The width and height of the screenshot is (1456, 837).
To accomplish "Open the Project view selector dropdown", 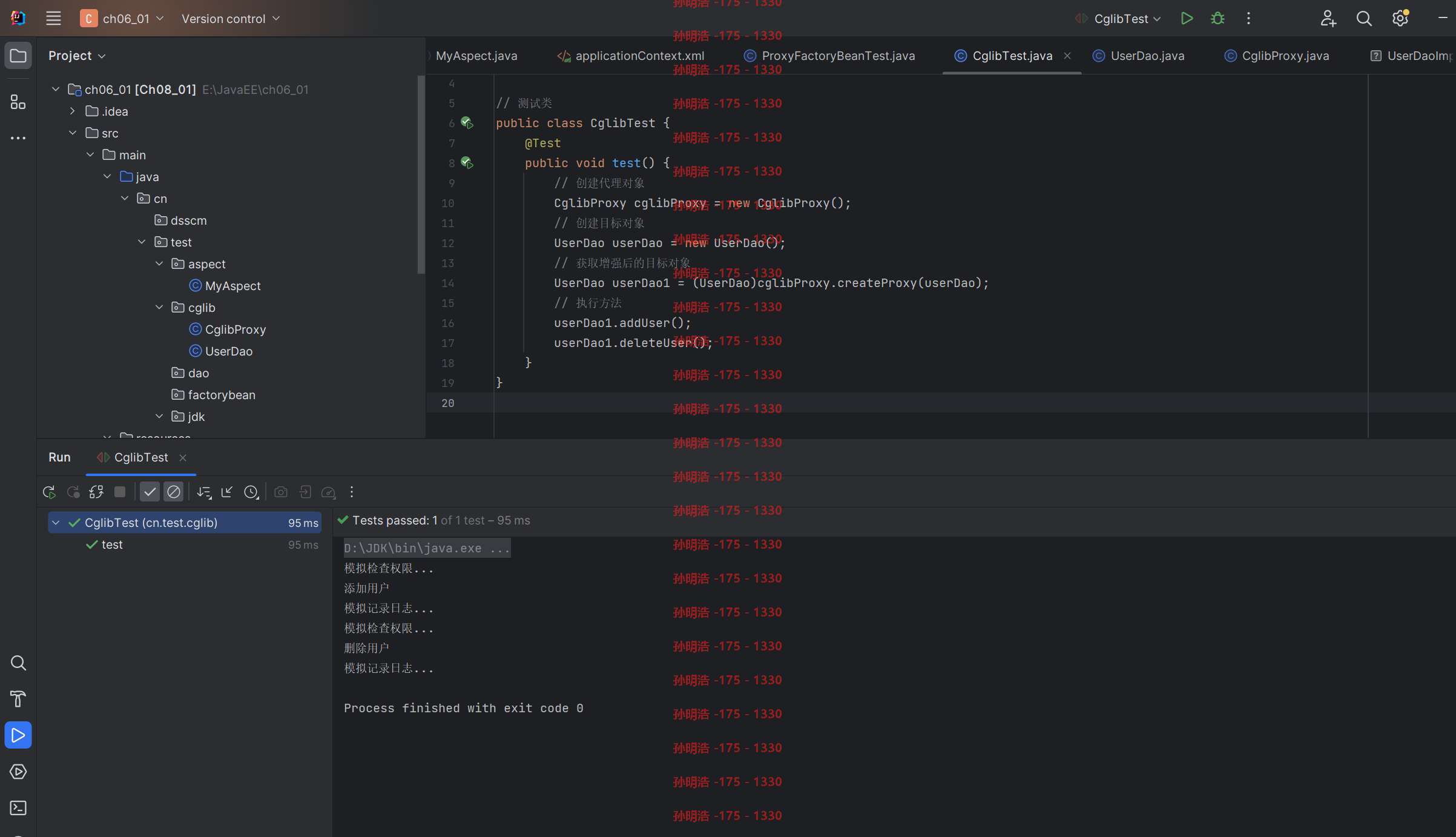I will [x=77, y=56].
